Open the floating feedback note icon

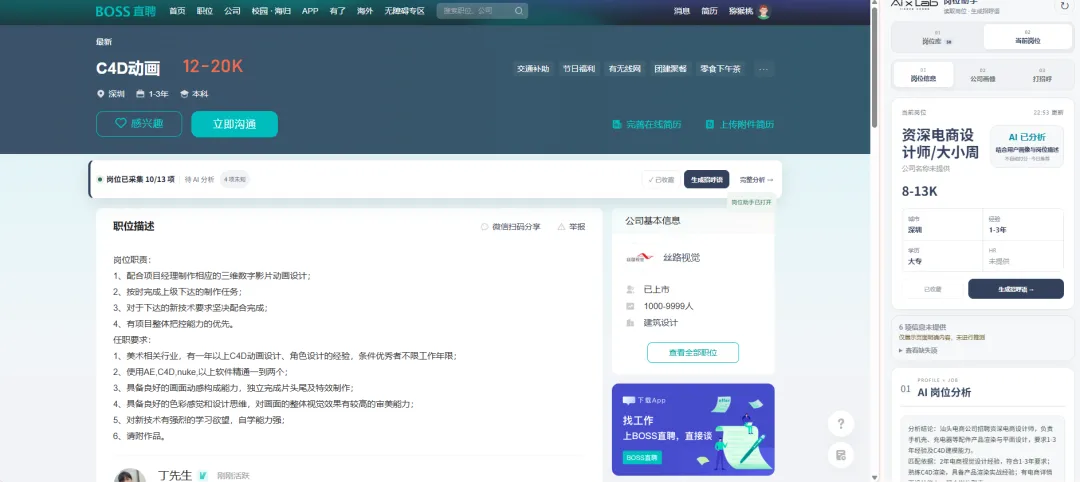[841, 455]
